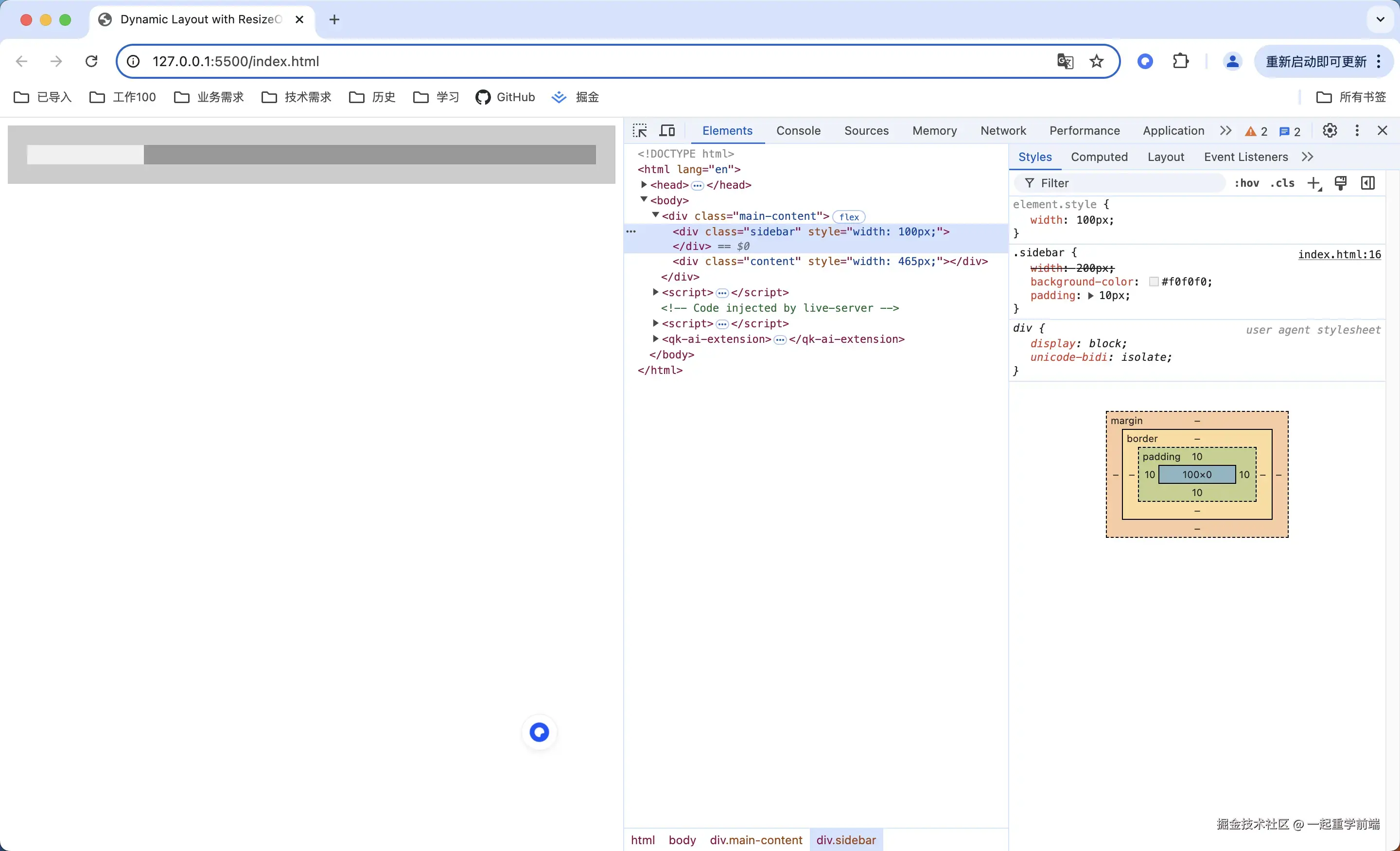Open the browser extensions puzzle icon

point(1181,61)
